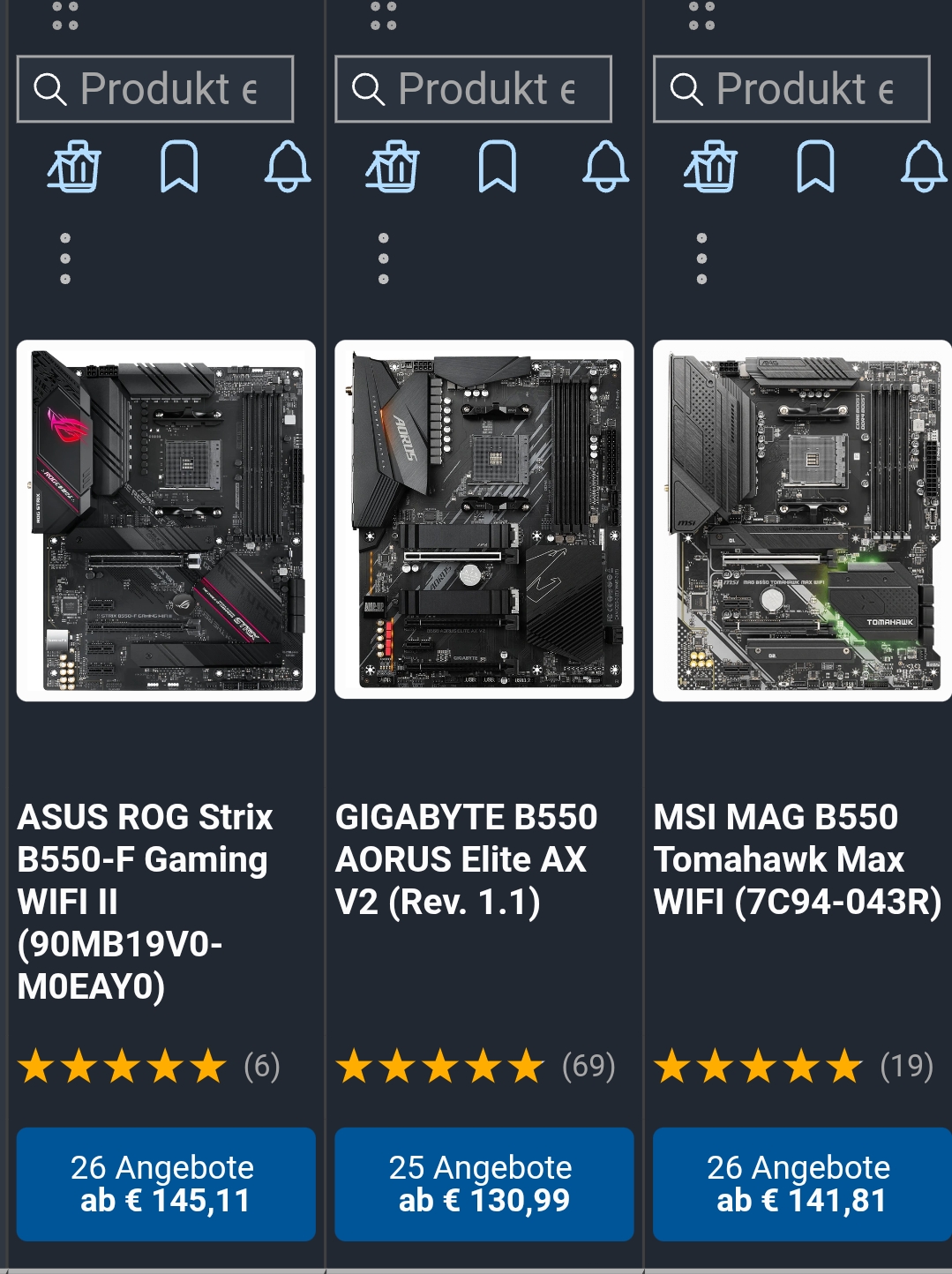Viewport: 952px width, 1274px height.
Task: Set price alert bell for ASUS board
Action: point(288,166)
